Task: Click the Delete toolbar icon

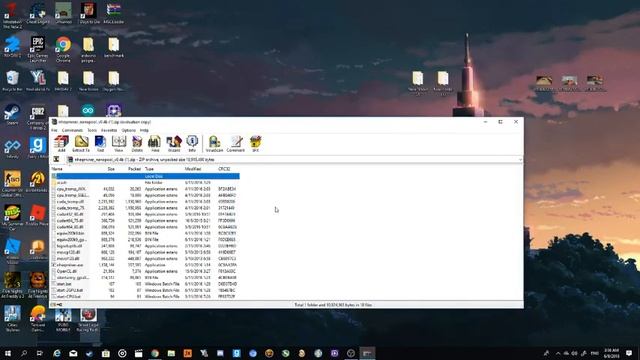Action: pyautogui.click(x=137, y=144)
